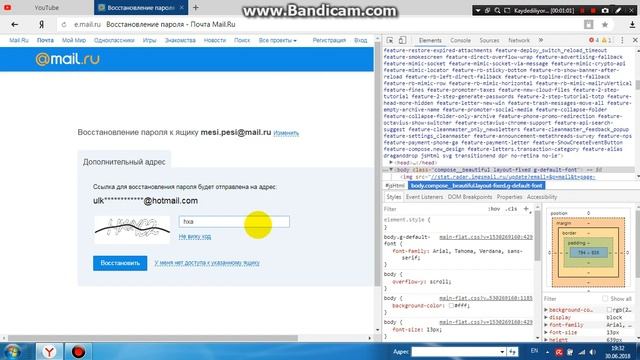Click the Bandicam pencil drawing icon

618,10
